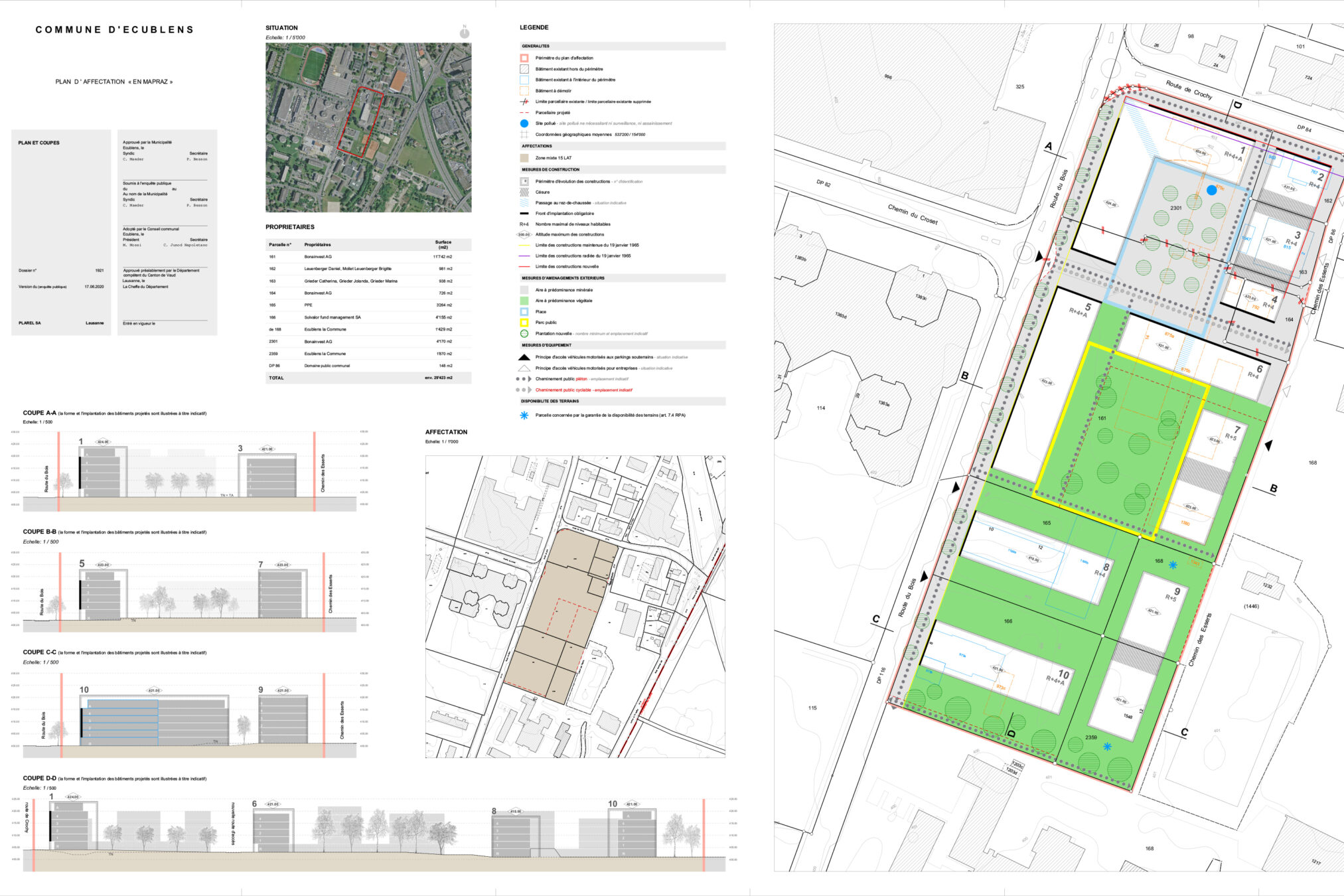Click building perimeter number 7 on the main plan
The image size is (1344, 896).
pyautogui.click(x=1237, y=430)
